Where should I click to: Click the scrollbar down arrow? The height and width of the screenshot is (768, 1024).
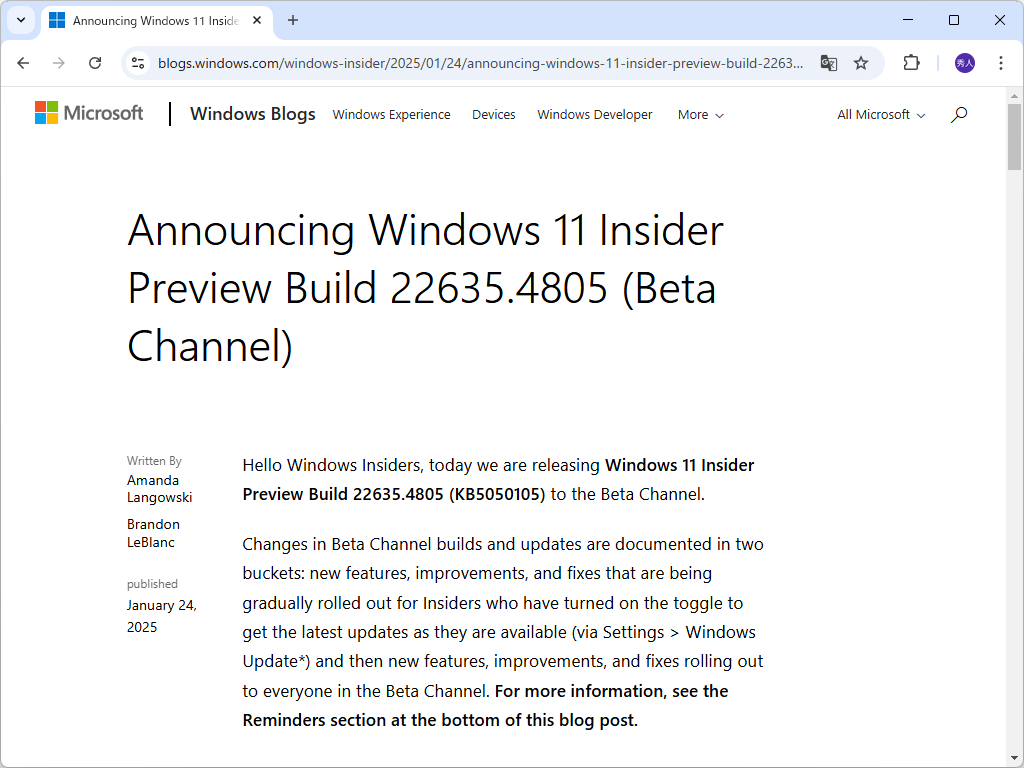1014,759
